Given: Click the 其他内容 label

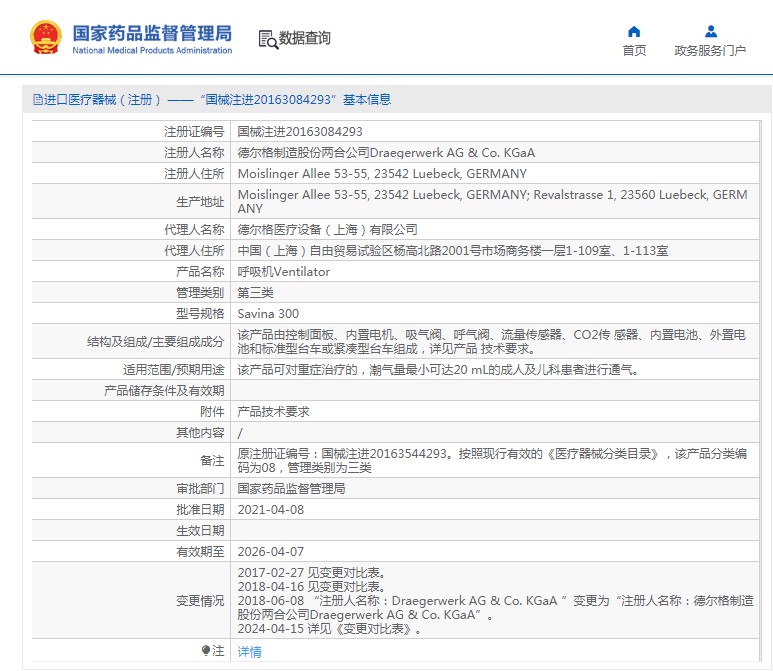Looking at the screenshot, I should [x=200, y=433].
